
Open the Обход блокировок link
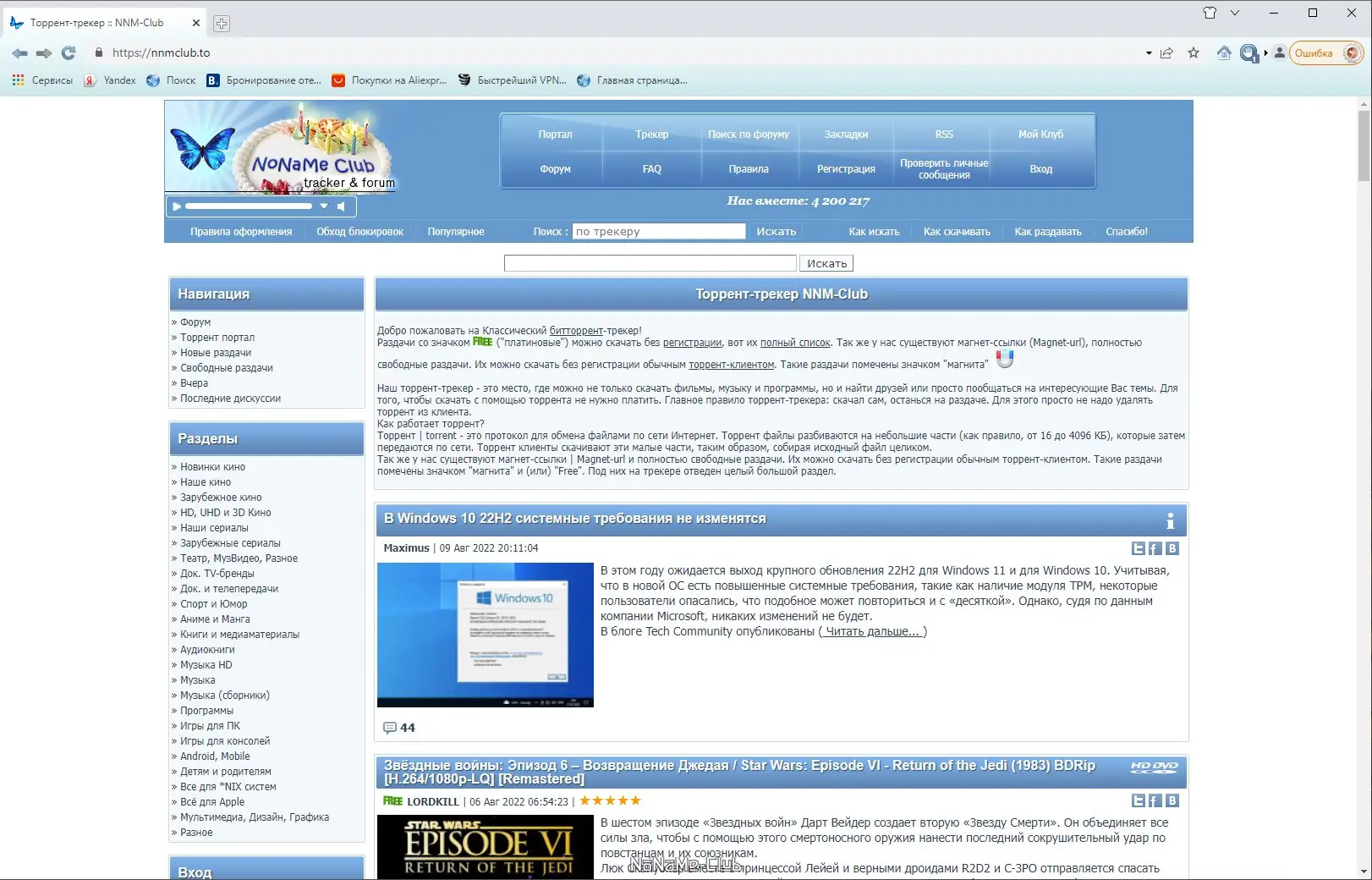(360, 232)
